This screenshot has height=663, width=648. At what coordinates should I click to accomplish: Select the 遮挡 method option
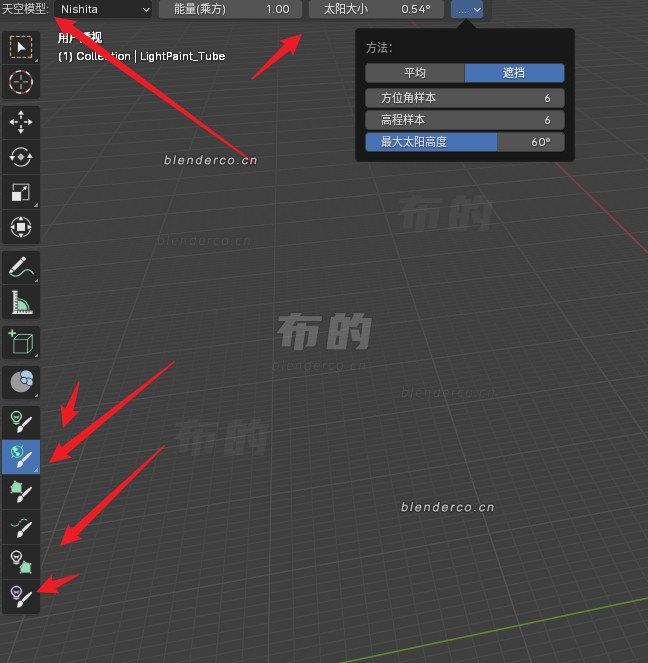pyautogui.click(x=514, y=73)
